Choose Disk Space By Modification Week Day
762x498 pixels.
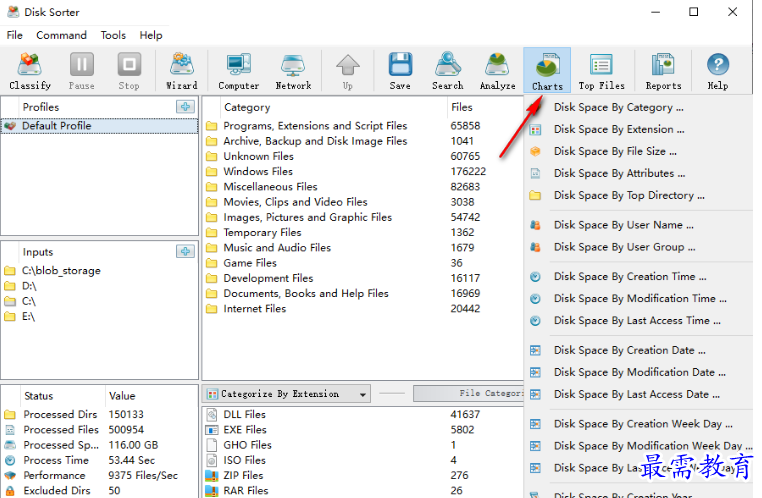pyautogui.click(x=639, y=446)
